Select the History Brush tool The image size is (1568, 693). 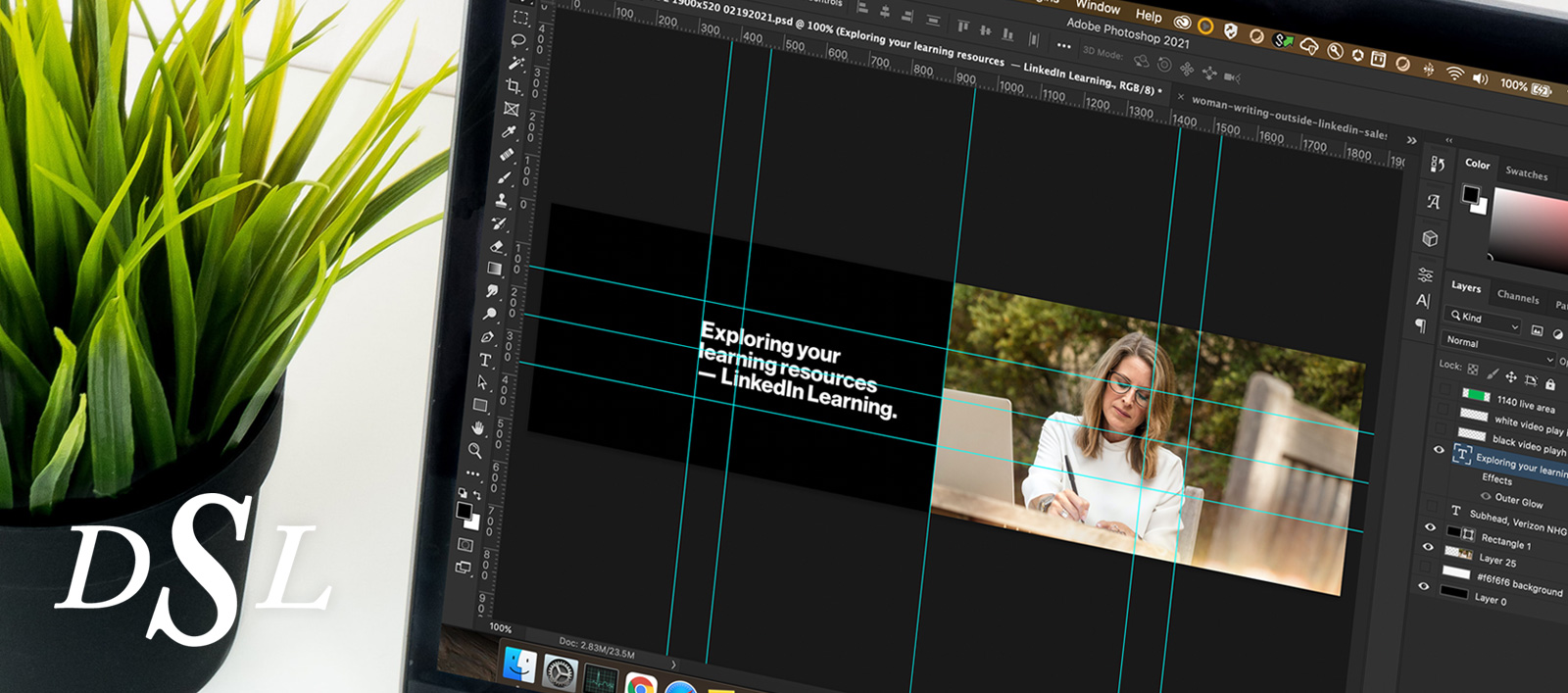(499, 223)
